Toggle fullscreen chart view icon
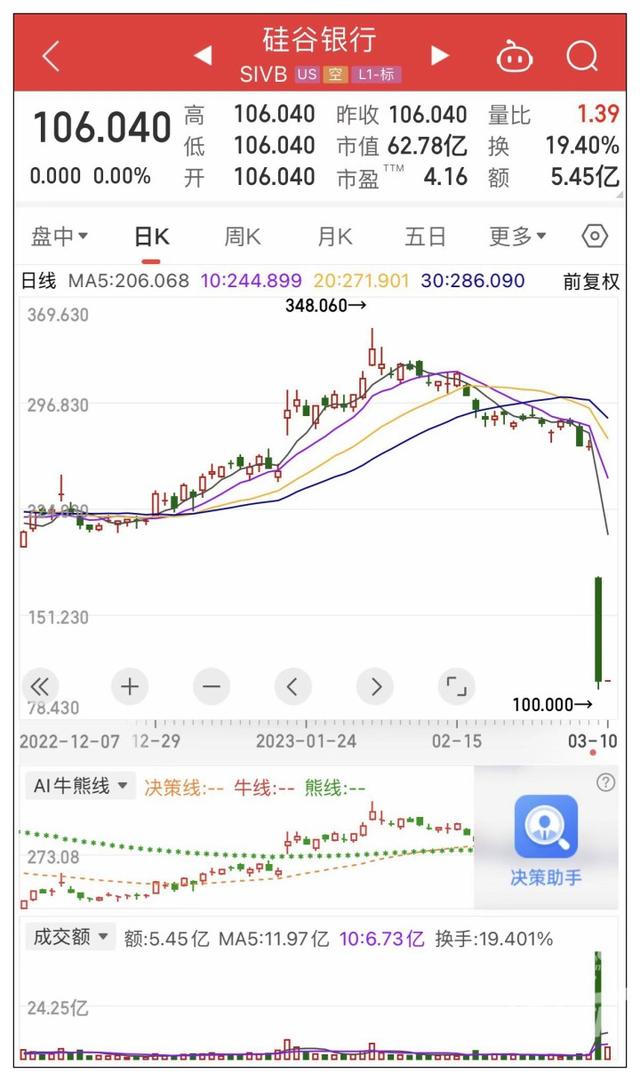The image size is (640, 1081). [456, 686]
